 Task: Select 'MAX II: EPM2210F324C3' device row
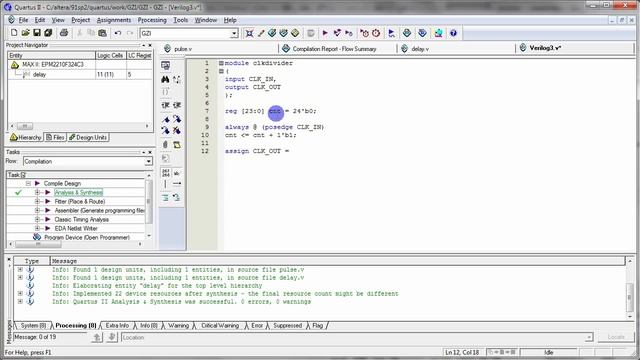[x=80, y=64]
